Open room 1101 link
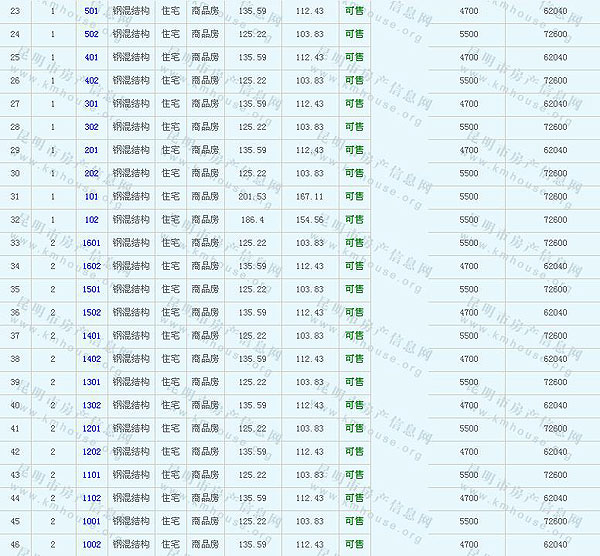This screenshot has height=556, width=600. coord(91,474)
